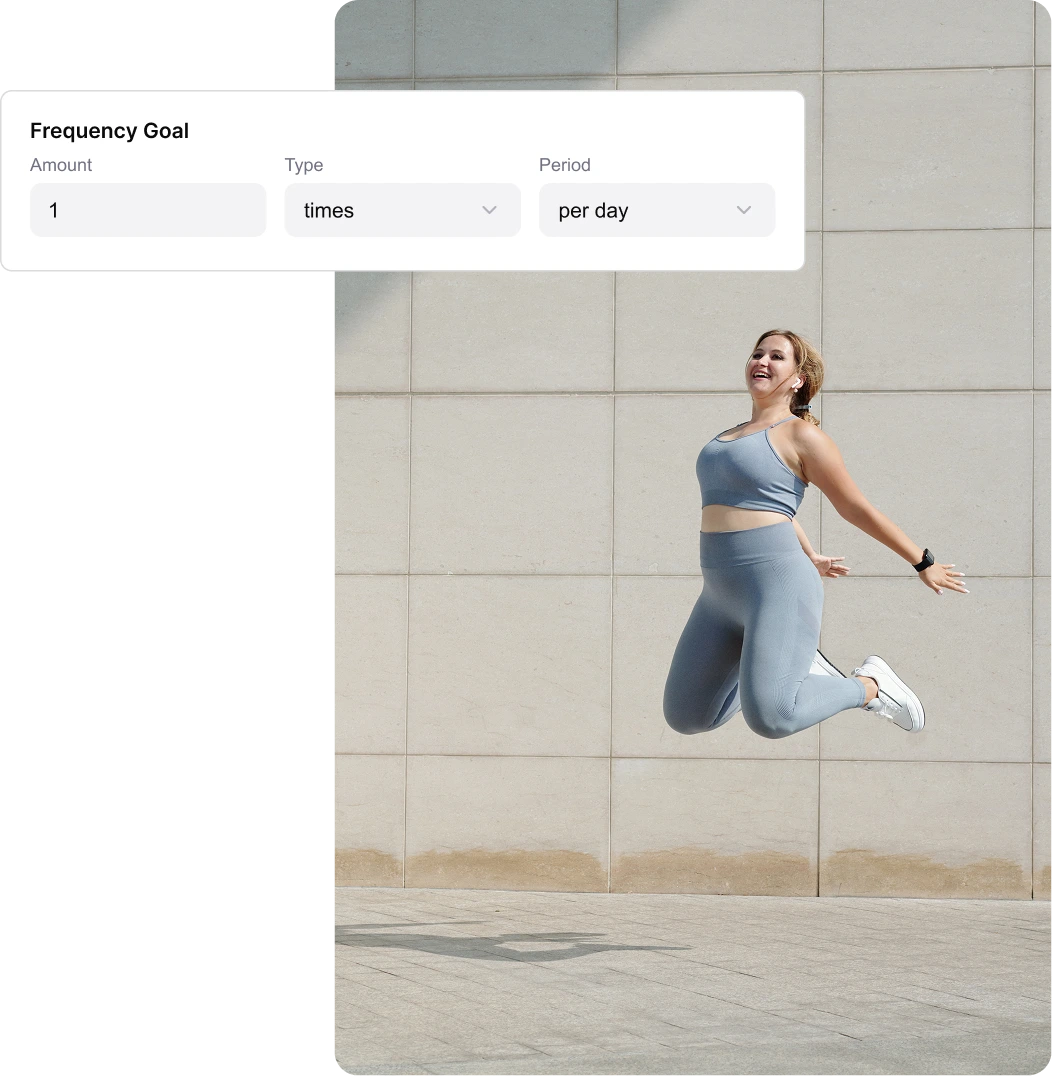This screenshot has height=1076, width=1052.
Task: Click the Period label above dropdown
Action: (565, 165)
